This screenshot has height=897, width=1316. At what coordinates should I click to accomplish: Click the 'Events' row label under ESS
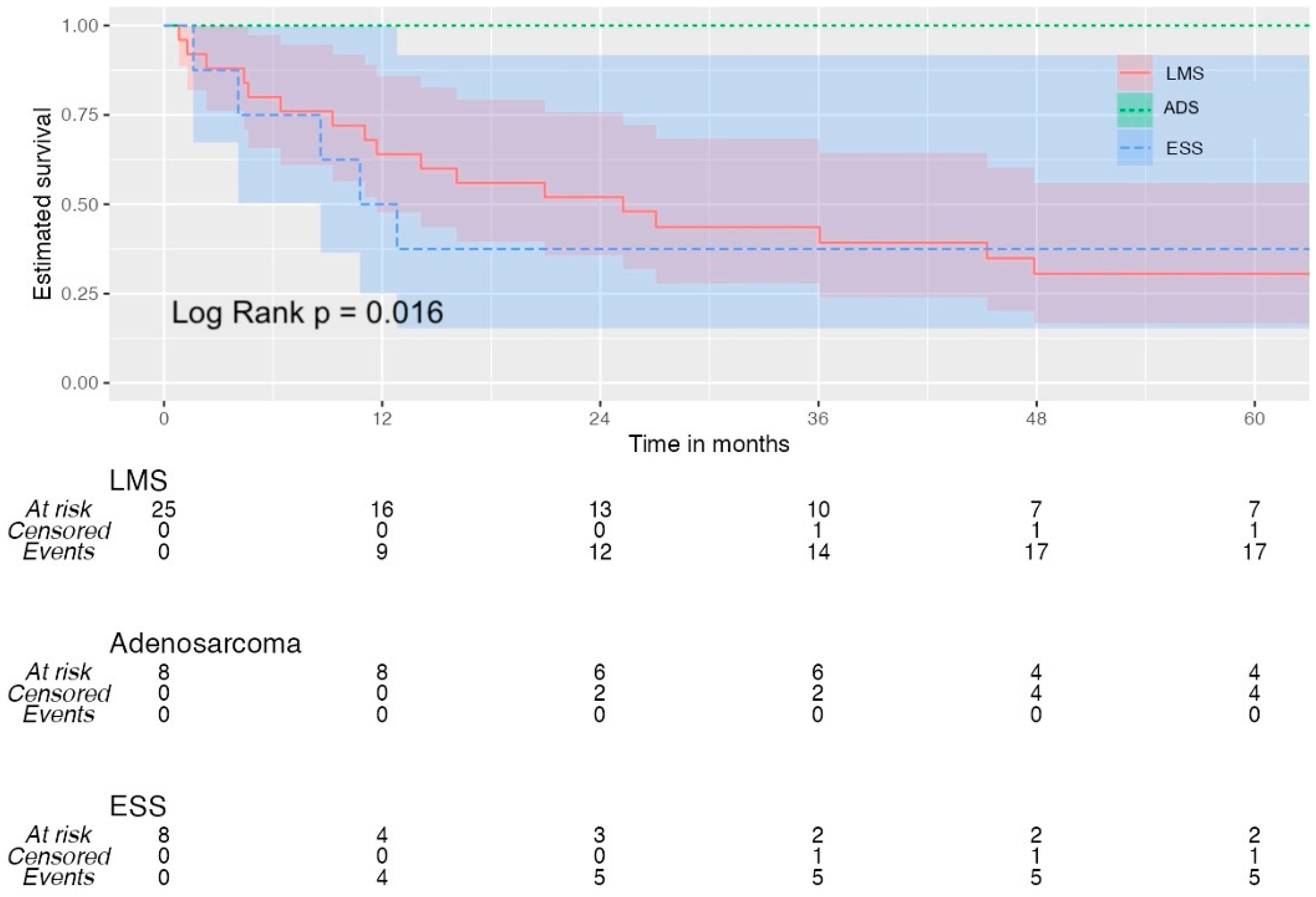click(x=59, y=877)
